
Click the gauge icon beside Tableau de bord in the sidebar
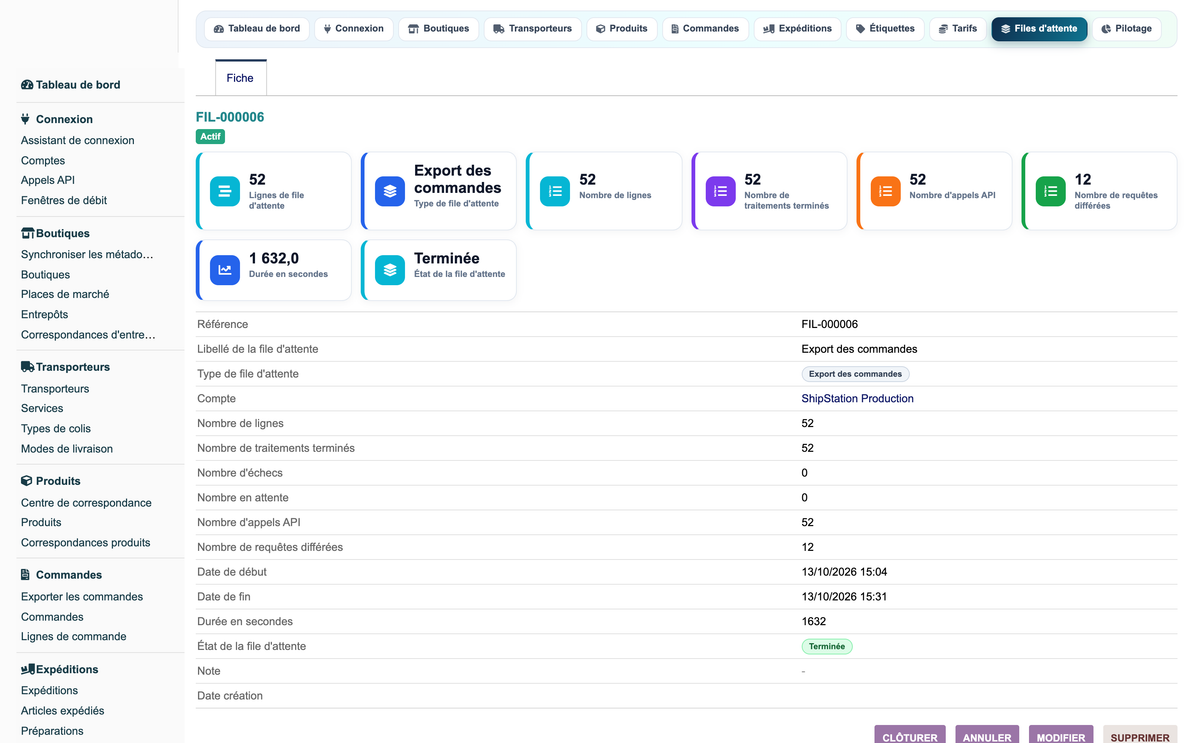coord(27,85)
